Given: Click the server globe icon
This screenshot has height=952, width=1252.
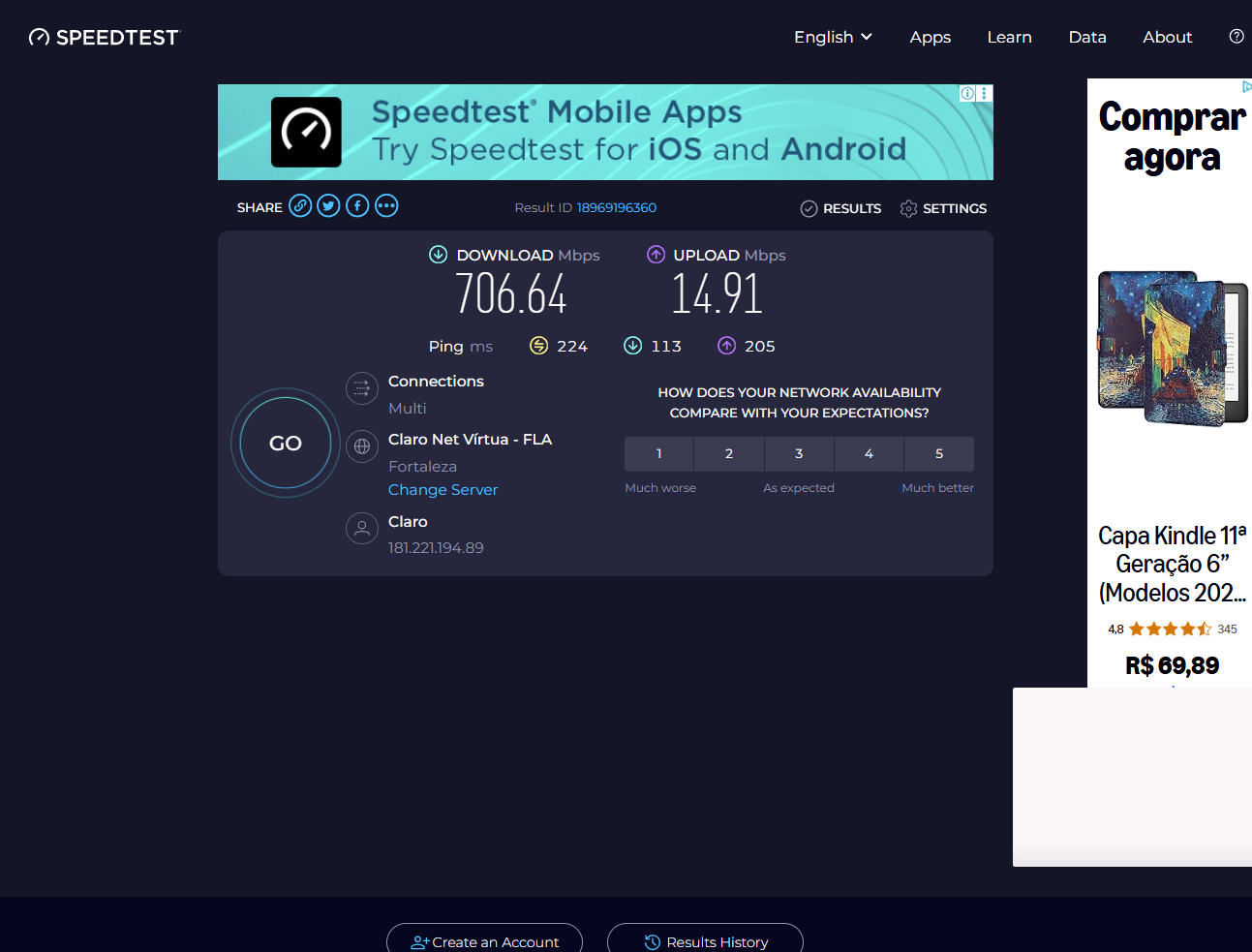Looking at the screenshot, I should point(361,446).
